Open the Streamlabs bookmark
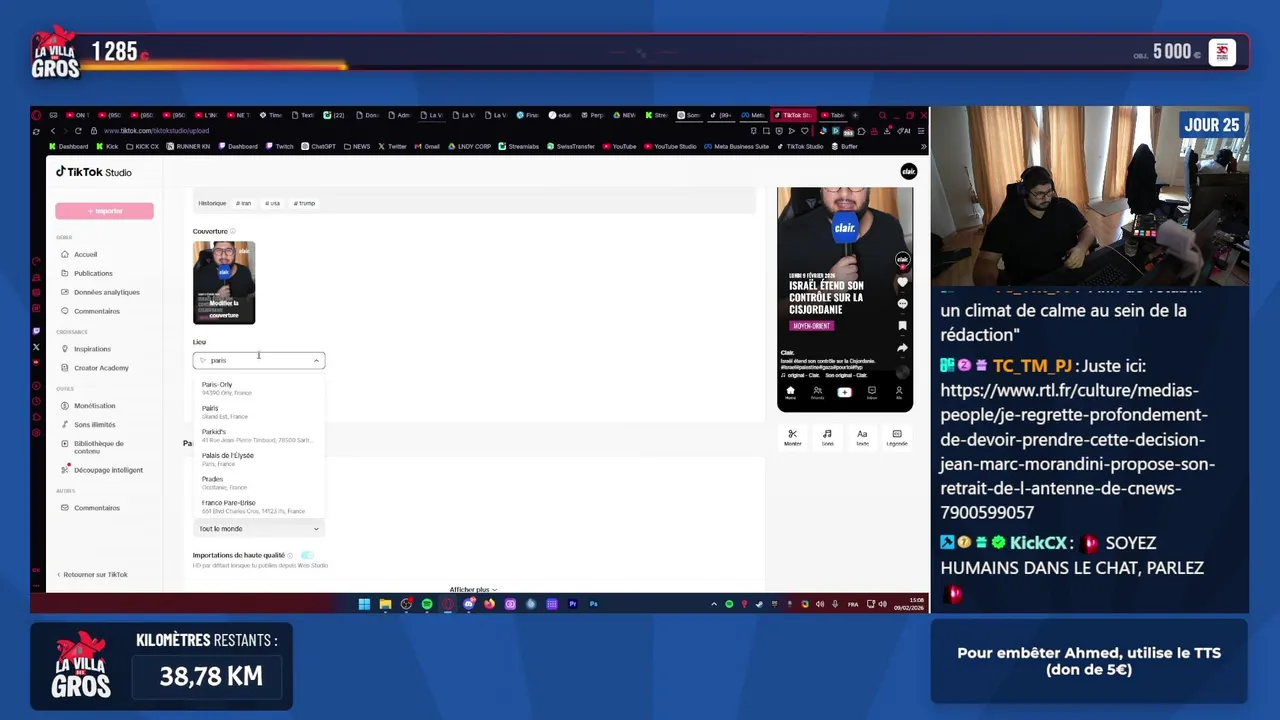Screen dimensions: 1280x720 point(518,146)
